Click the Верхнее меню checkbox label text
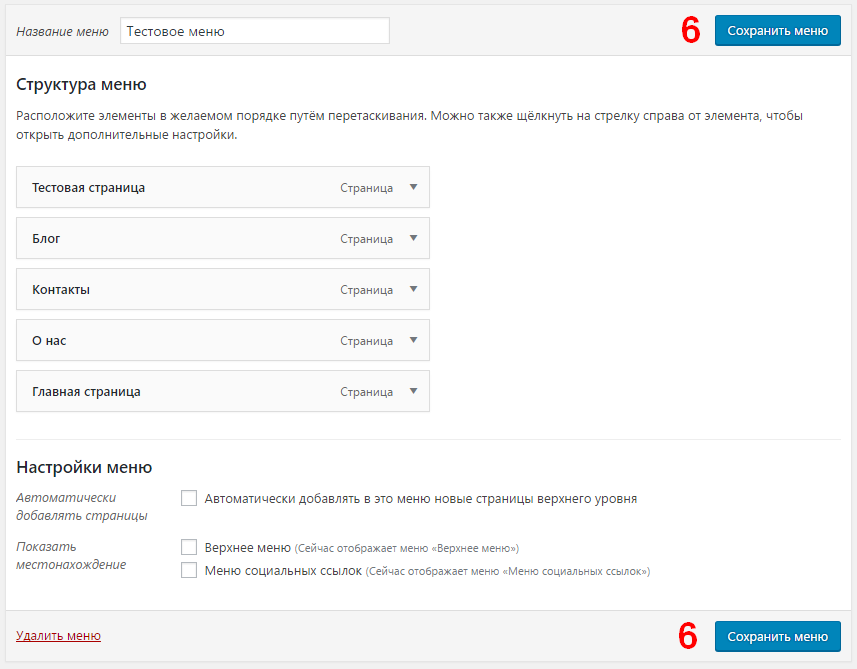The image size is (857, 669). 248,548
